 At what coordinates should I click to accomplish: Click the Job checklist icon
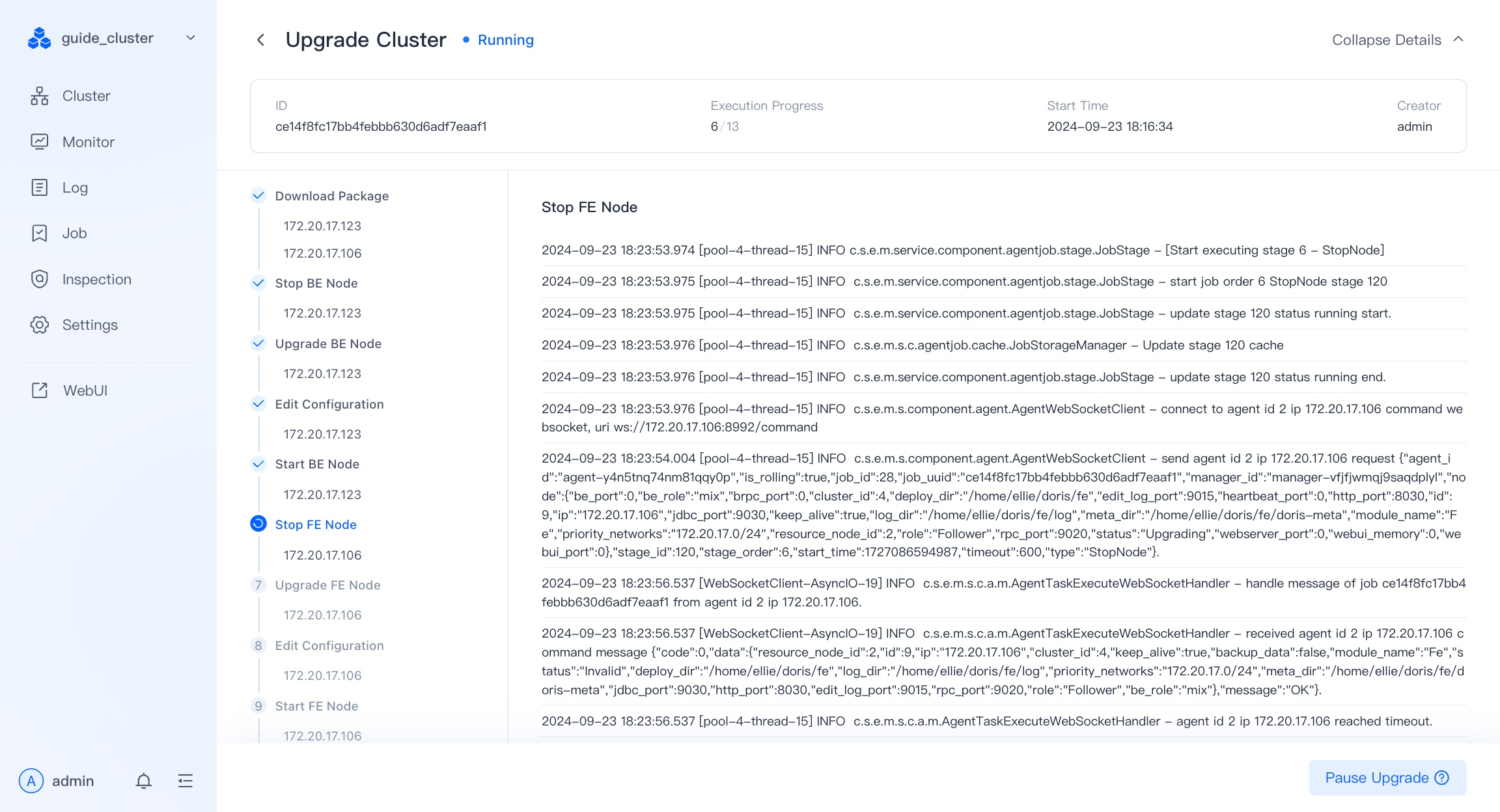[40, 233]
